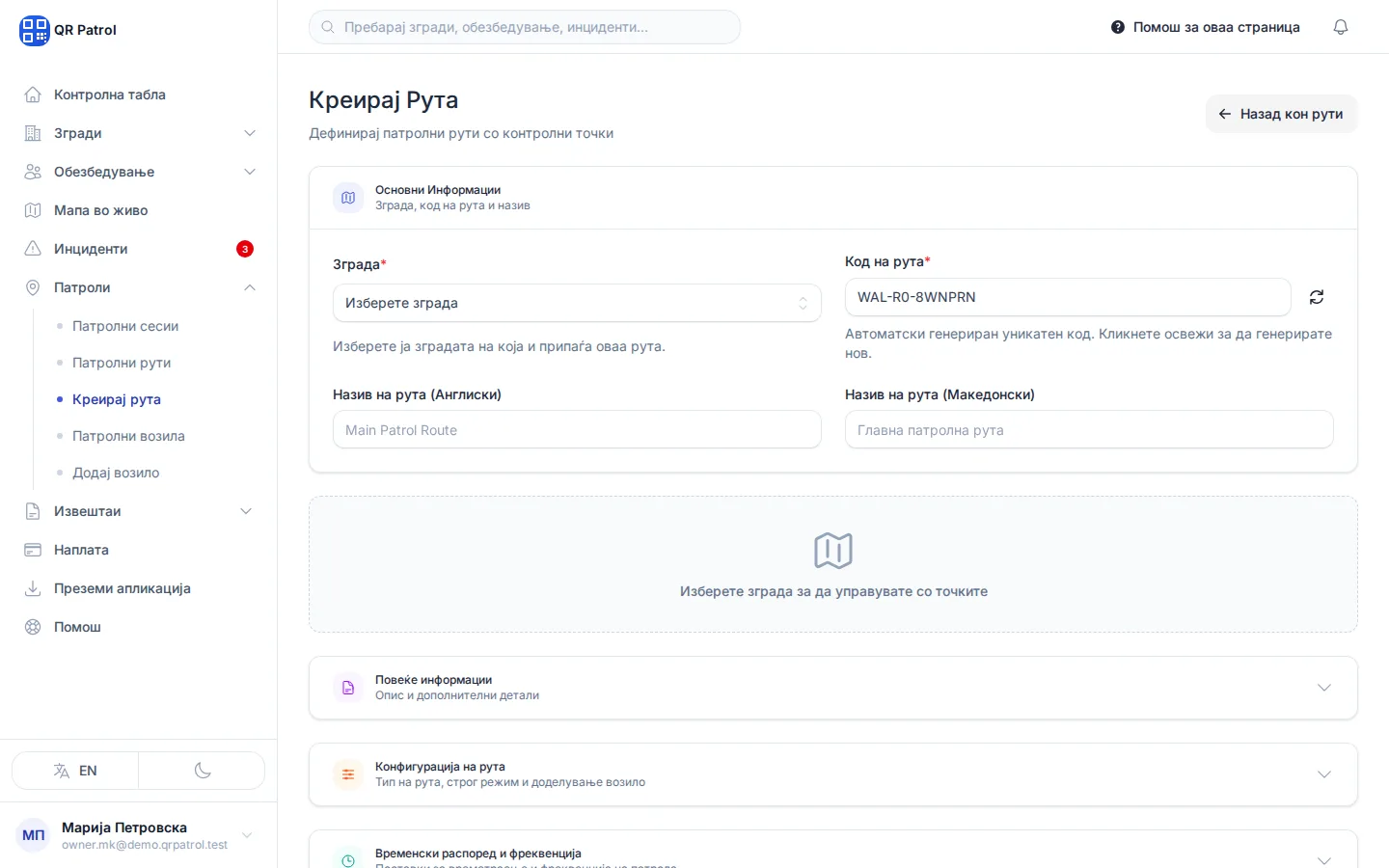This screenshot has height=868, width=1389.
Task: Open Мапа во живо page
Action: point(139,210)
